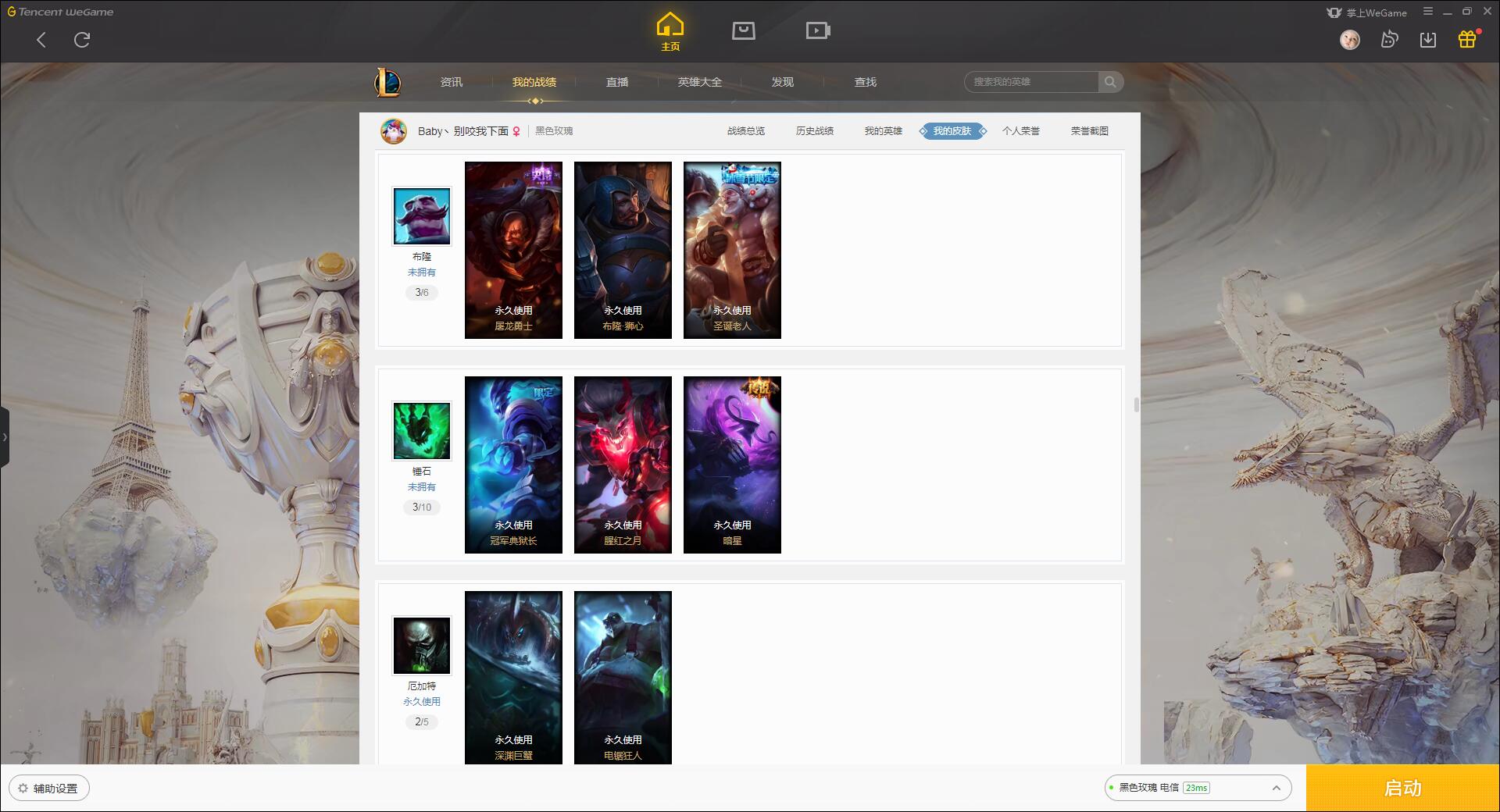Click the 厄加特 champion portrait
The height and width of the screenshot is (812, 1500).
422,646
